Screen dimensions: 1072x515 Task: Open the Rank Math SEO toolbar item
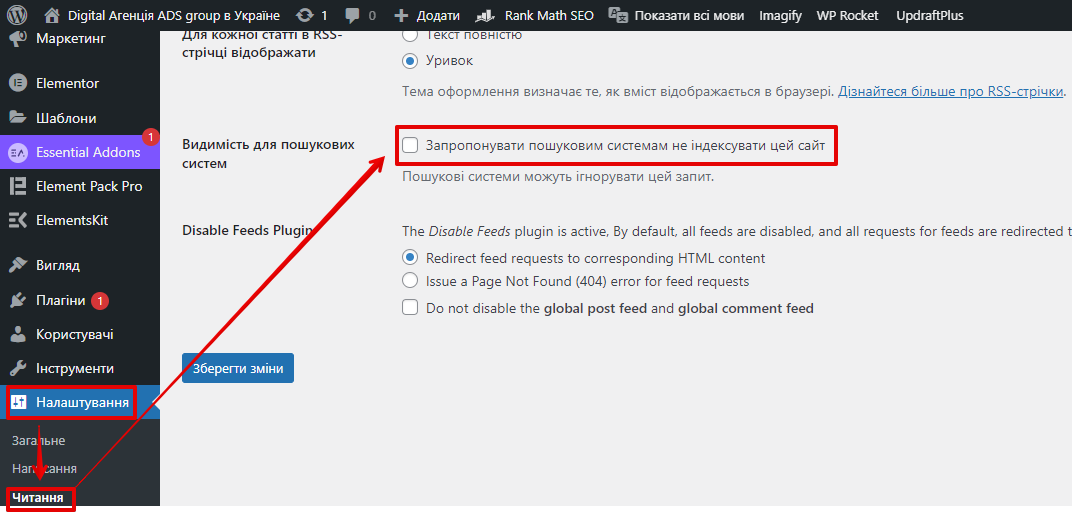click(x=549, y=15)
